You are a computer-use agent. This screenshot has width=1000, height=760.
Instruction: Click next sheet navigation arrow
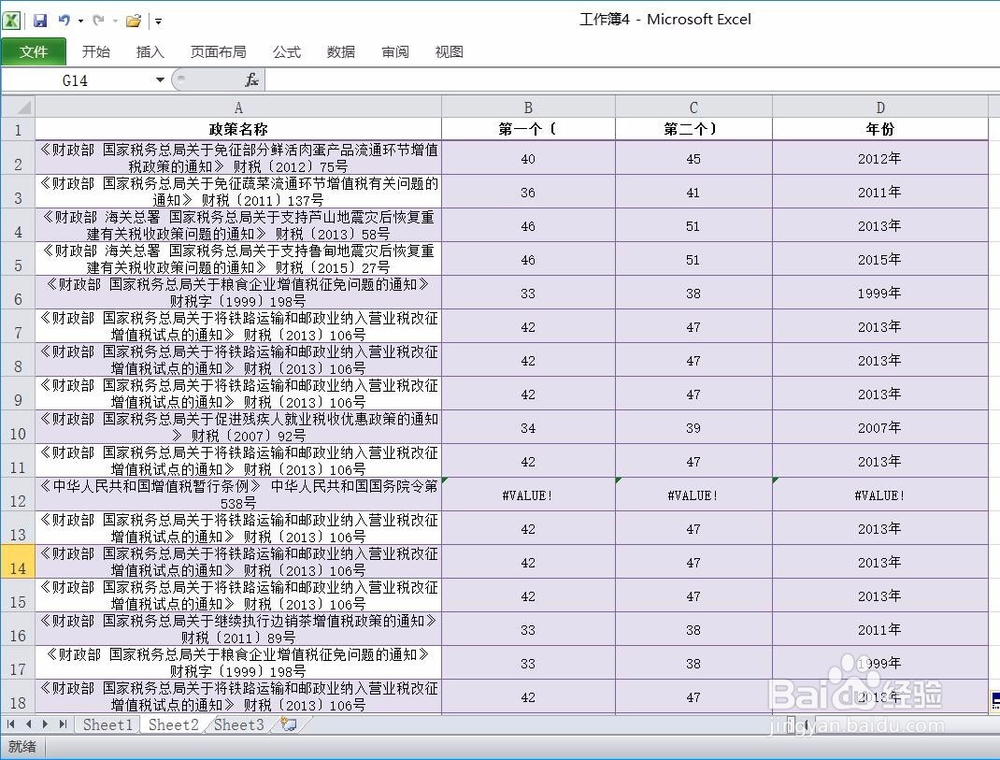[45, 724]
